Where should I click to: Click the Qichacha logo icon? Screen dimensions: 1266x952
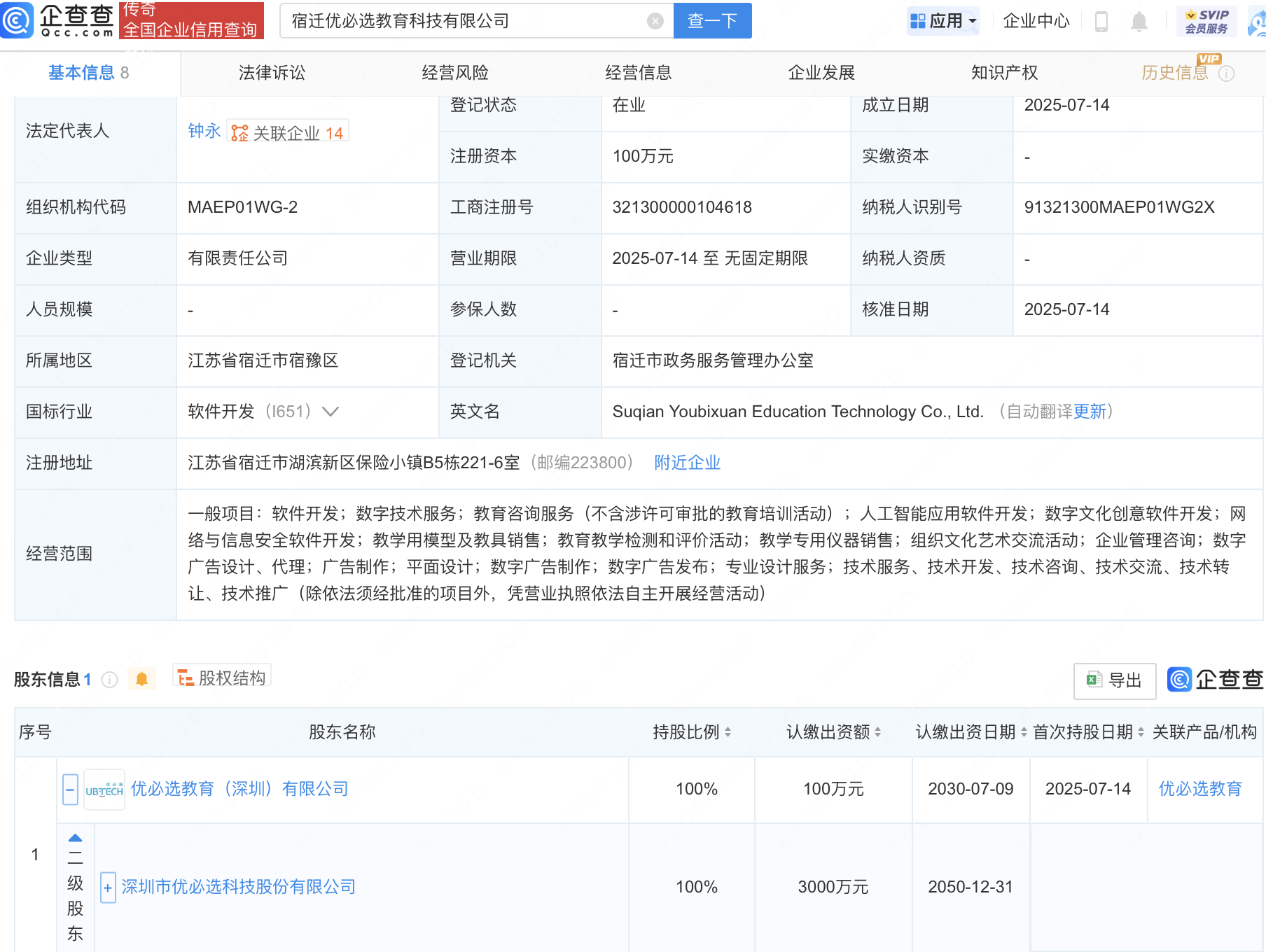pos(17,20)
